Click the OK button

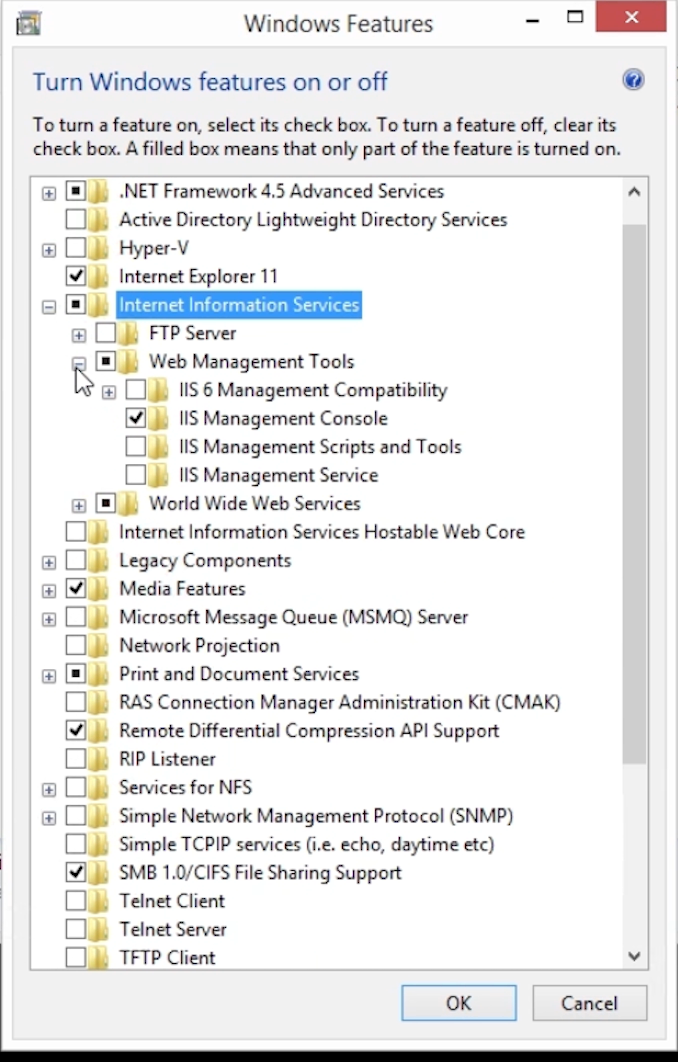click(x=459, y=1003)
